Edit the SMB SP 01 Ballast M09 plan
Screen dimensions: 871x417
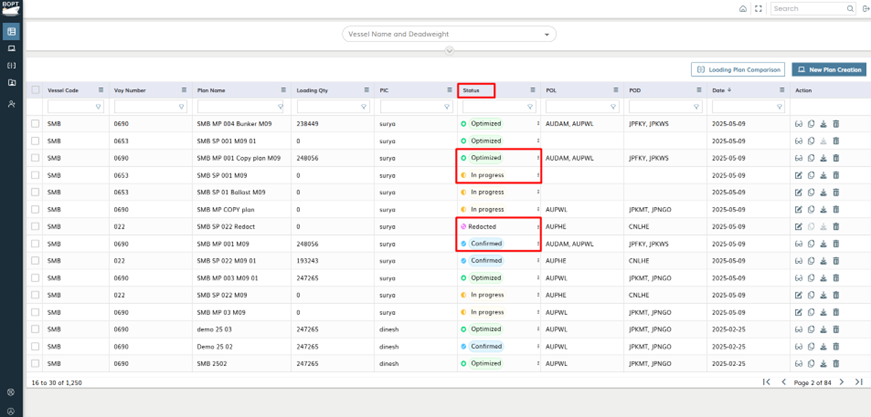pyautogui.click(x=798, y=192)
